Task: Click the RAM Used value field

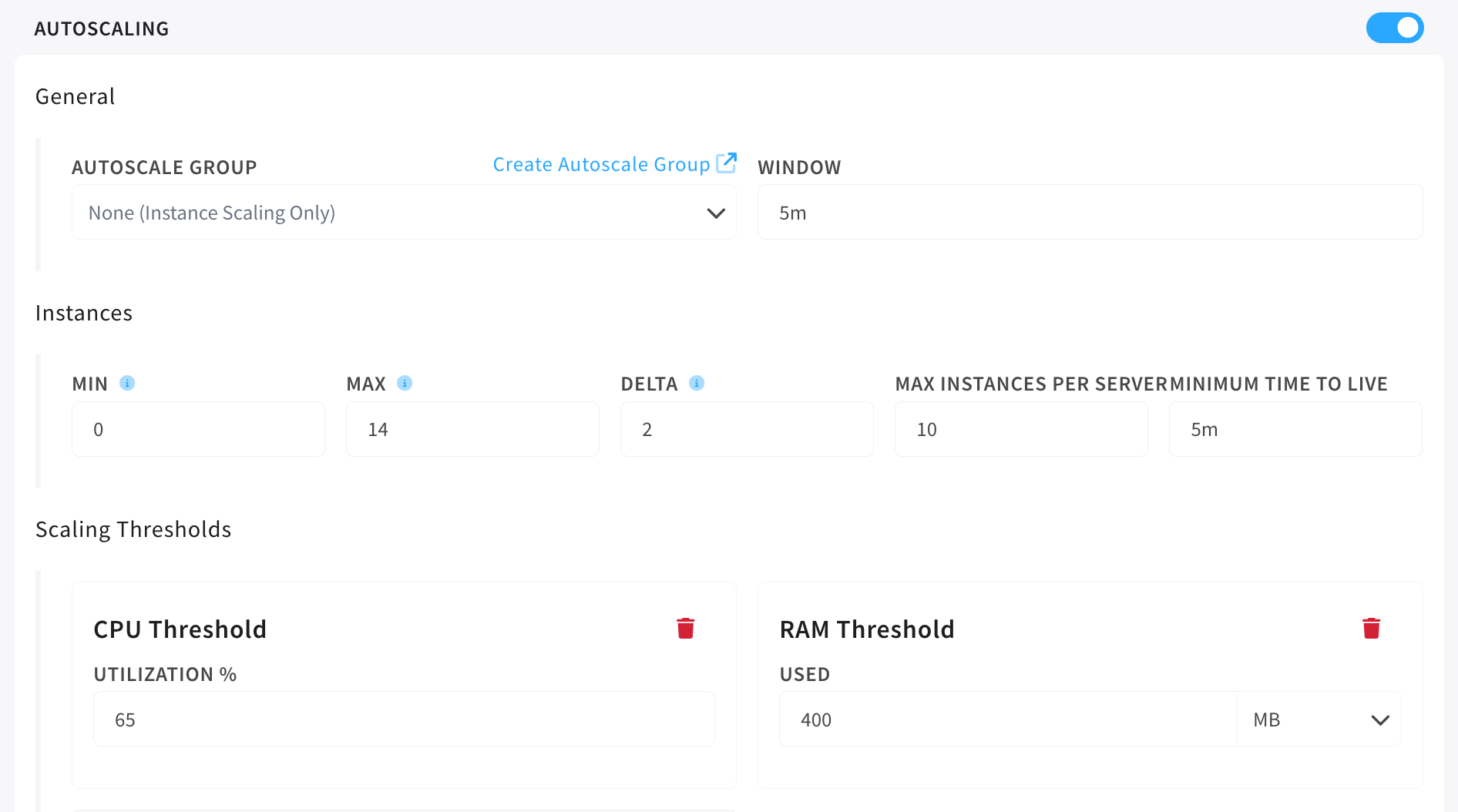Action: [1008, 720]
